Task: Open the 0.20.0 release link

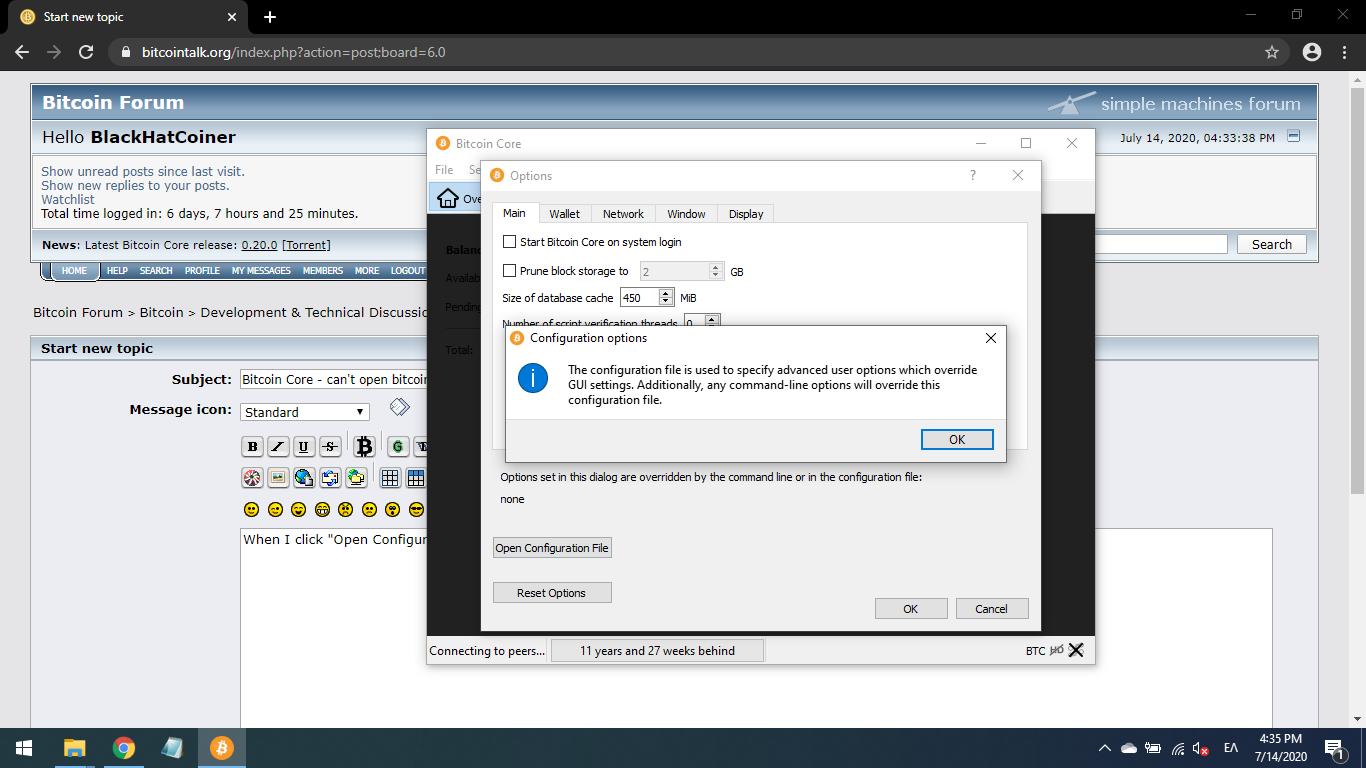Action: (259, 245)
